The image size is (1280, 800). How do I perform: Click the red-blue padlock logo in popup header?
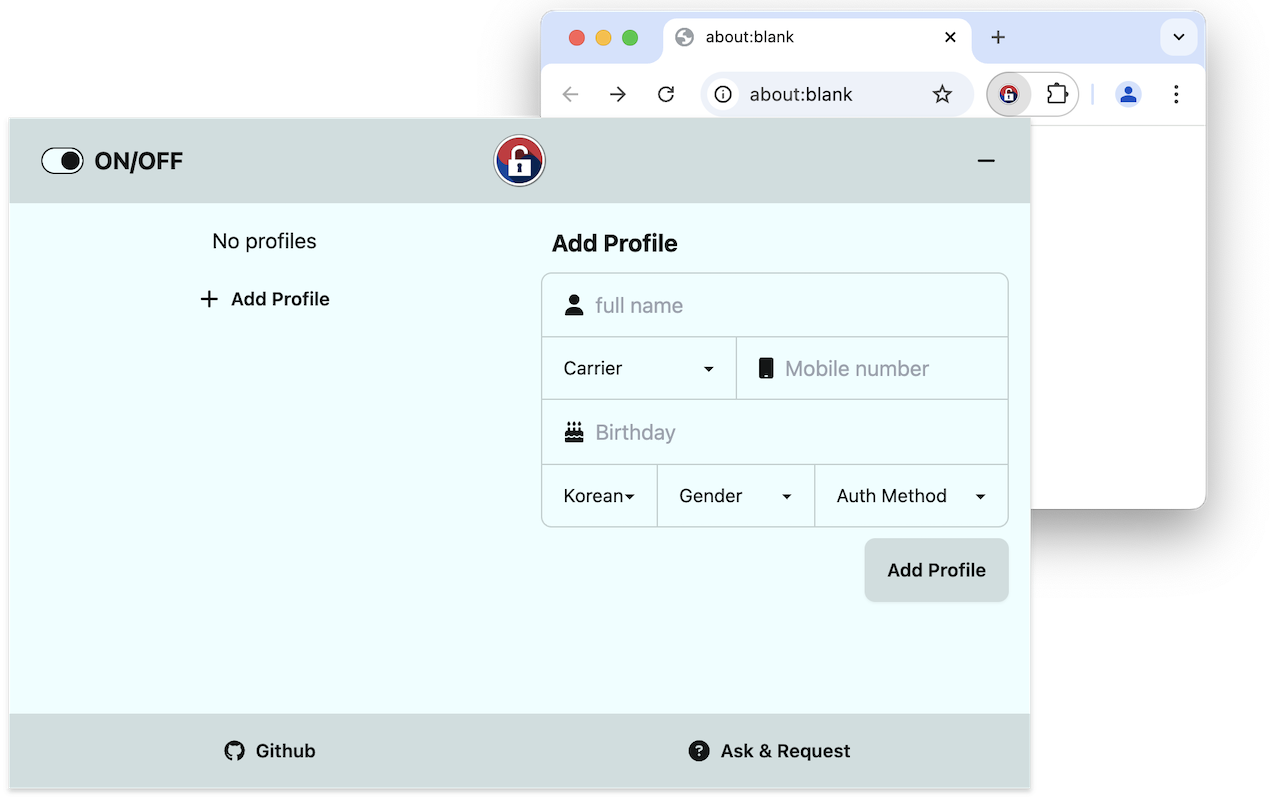[519, 161]
